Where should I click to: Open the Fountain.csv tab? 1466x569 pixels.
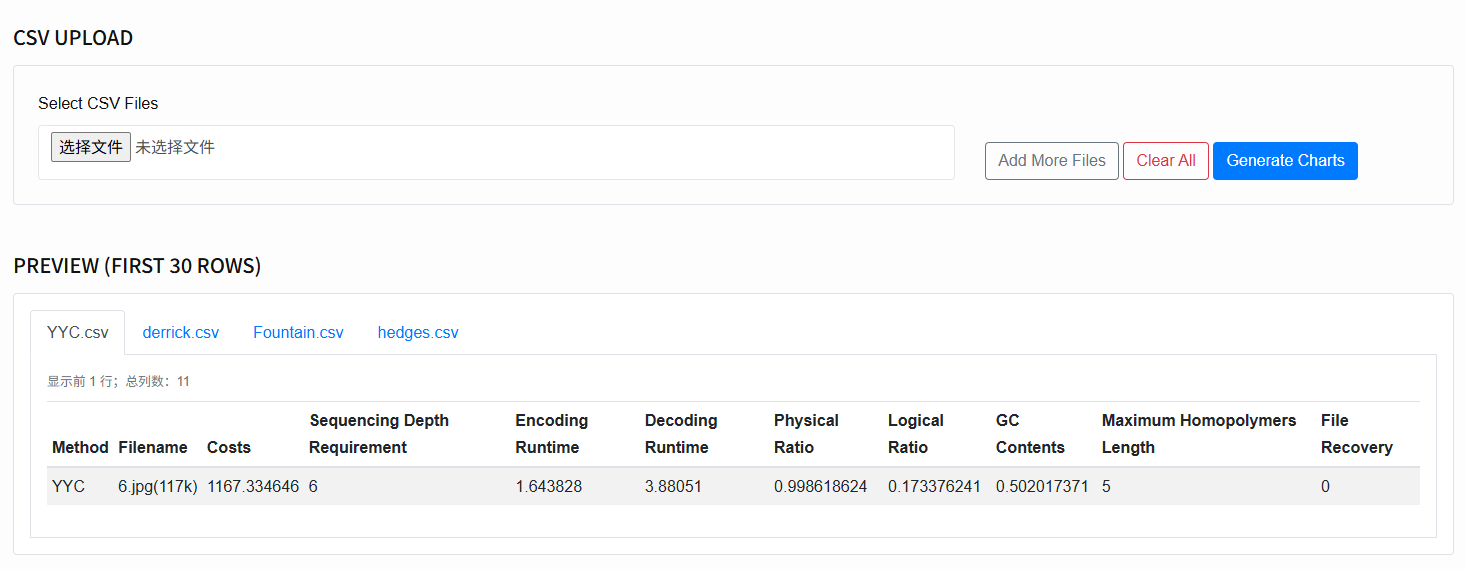(x=298, y=333)
